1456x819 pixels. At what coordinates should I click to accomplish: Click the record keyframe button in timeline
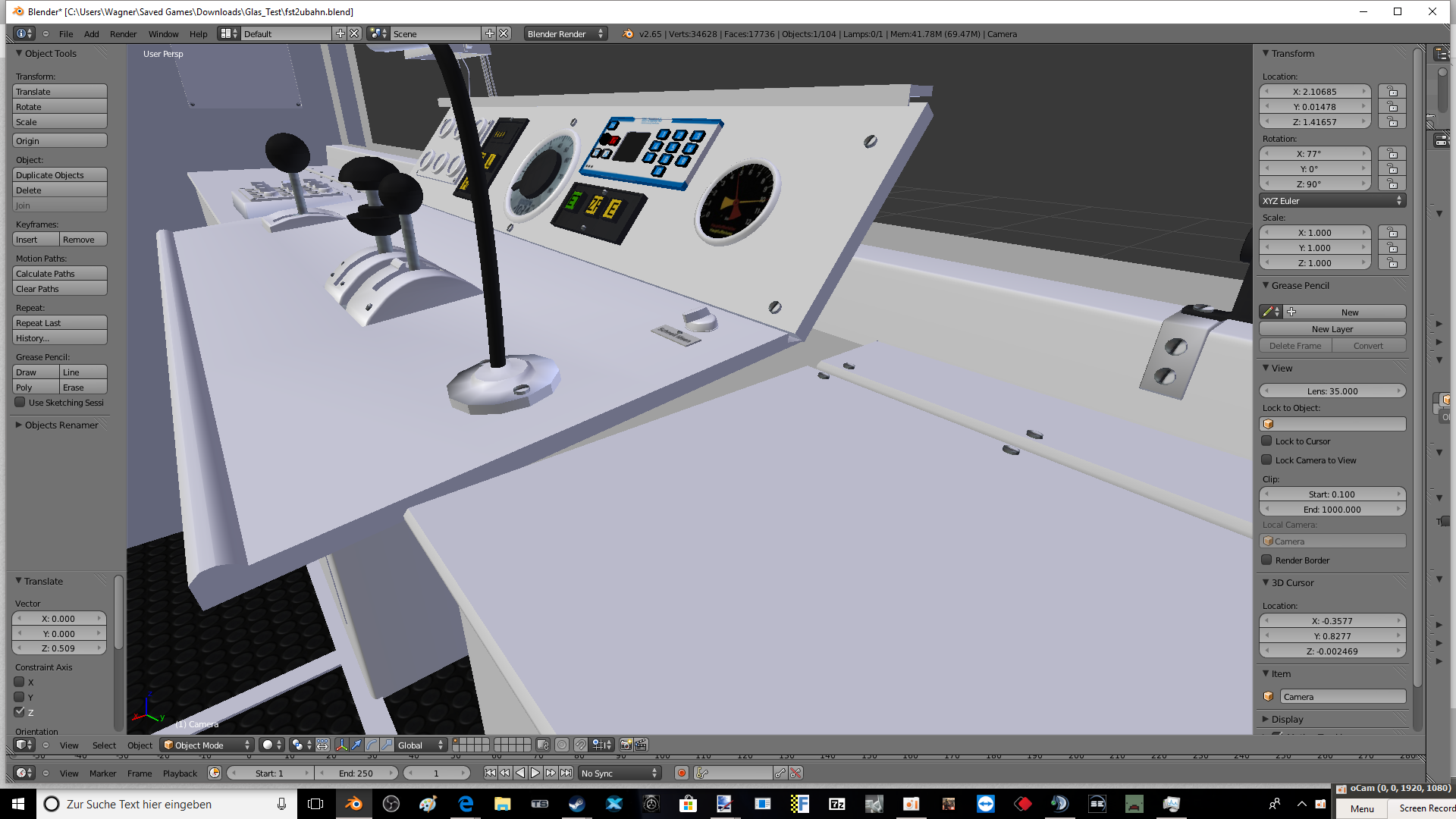point(681,773)
